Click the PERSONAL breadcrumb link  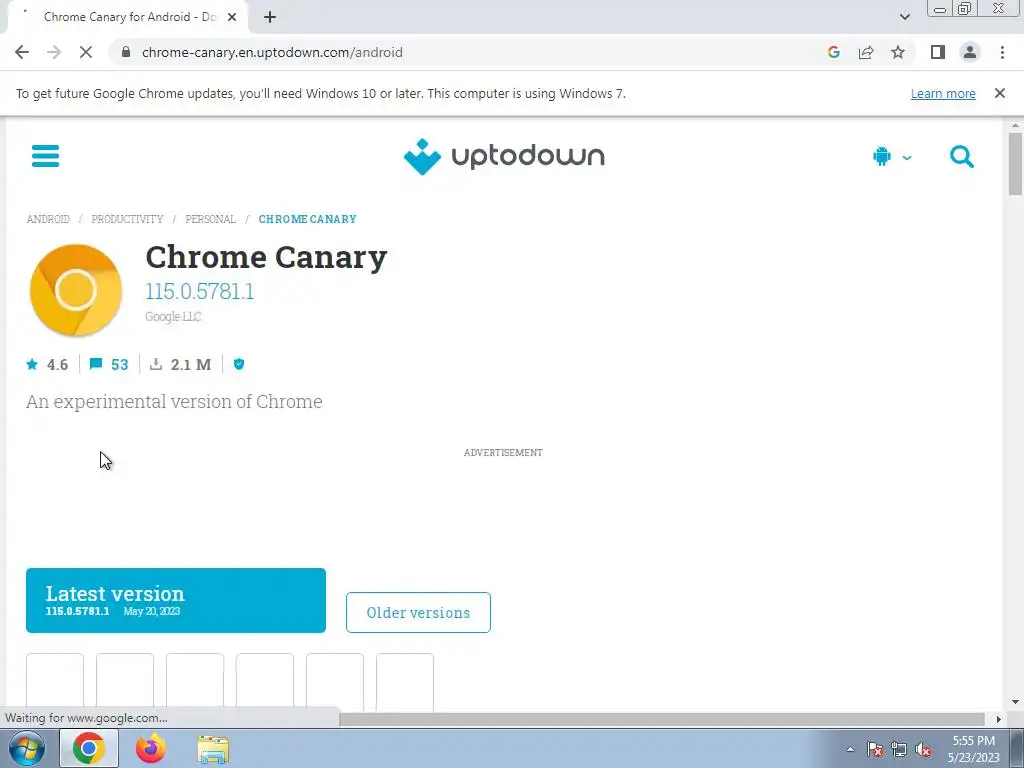point(210,219)
